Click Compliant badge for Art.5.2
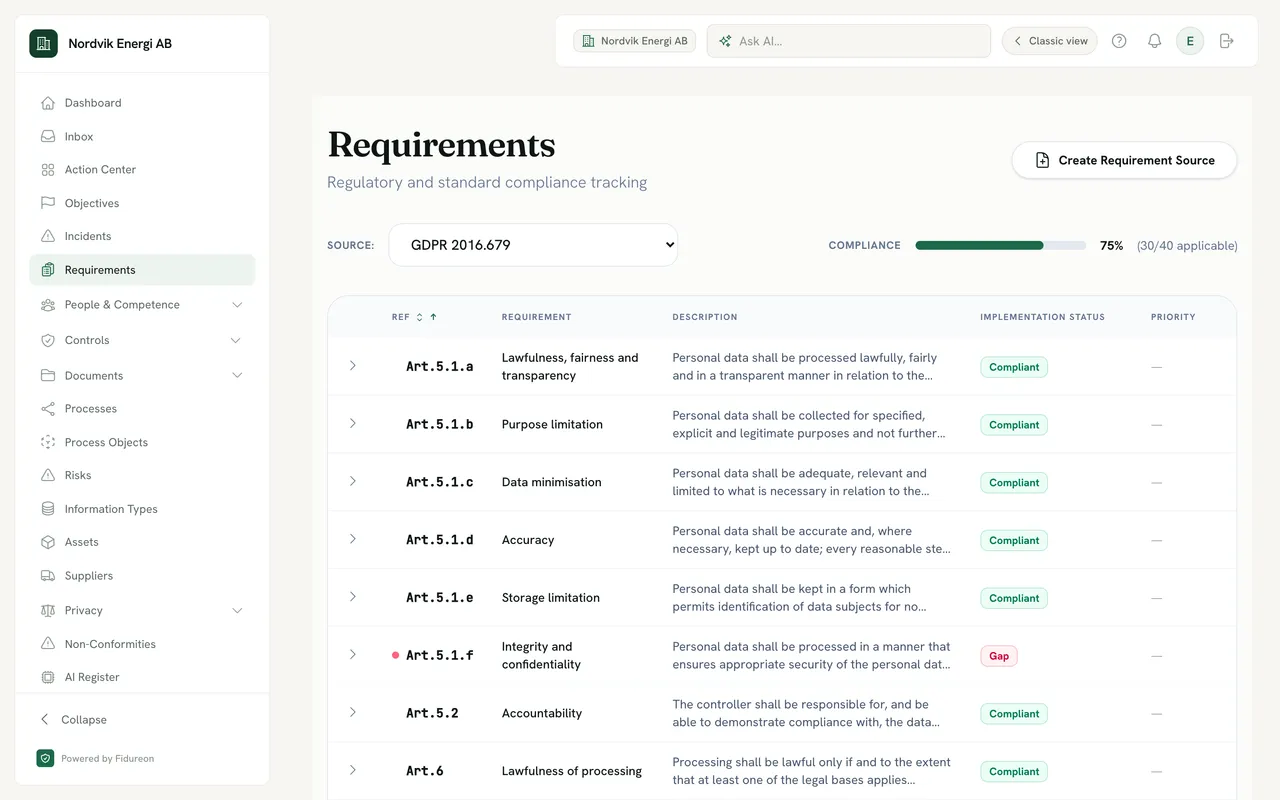Viewport: 1280px width, 800px height. point(1014,714)
